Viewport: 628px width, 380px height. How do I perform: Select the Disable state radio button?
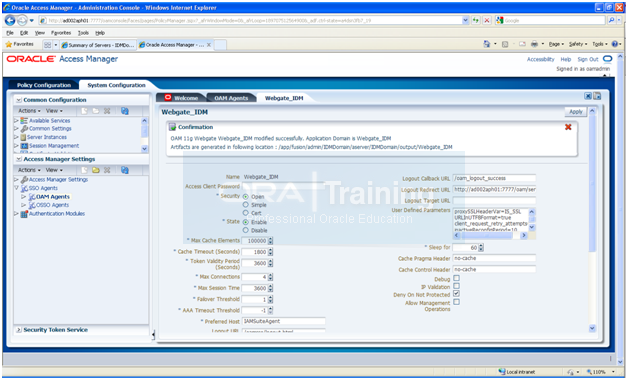246,230
